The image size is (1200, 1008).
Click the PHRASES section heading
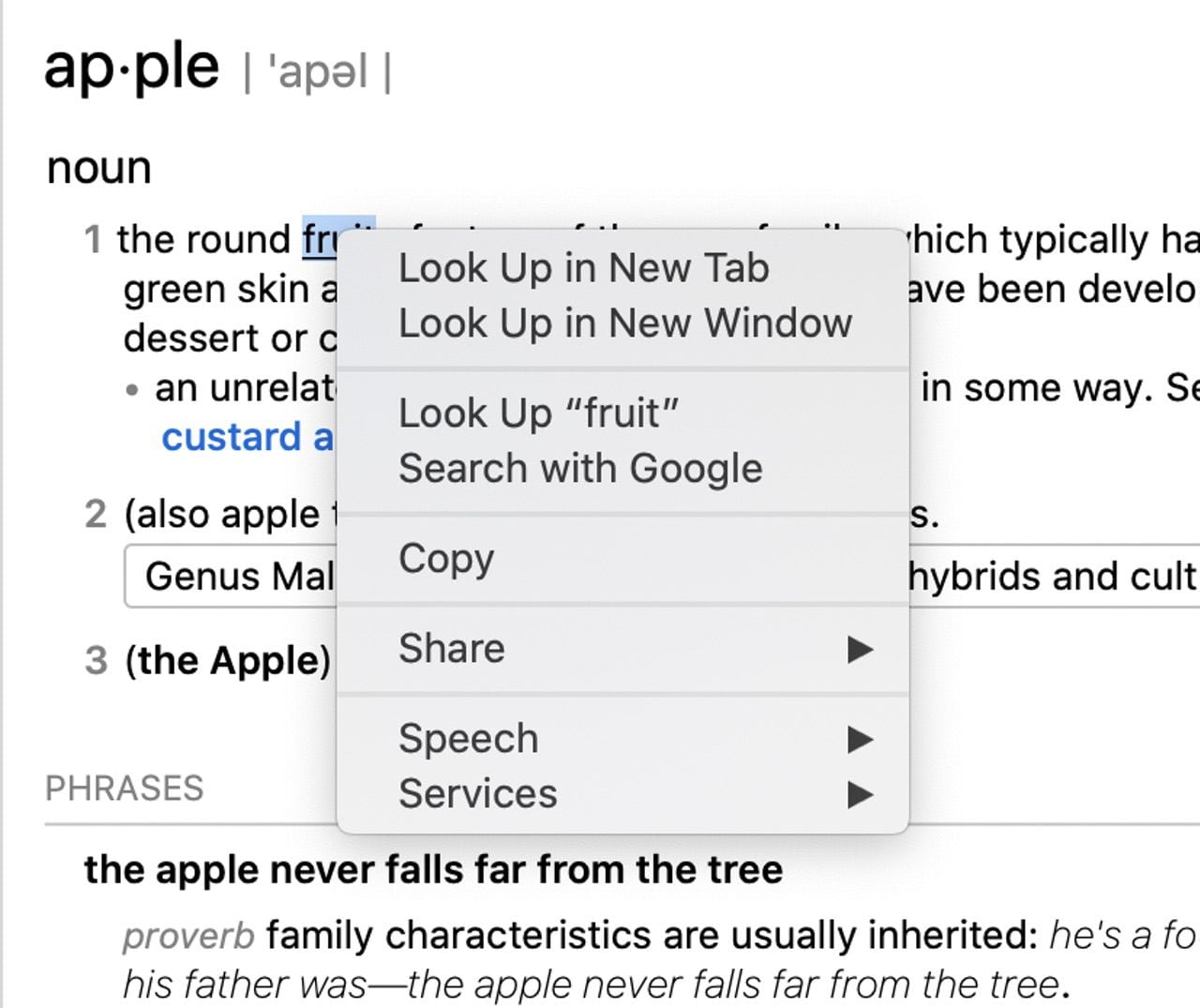[x=124, y=789]
